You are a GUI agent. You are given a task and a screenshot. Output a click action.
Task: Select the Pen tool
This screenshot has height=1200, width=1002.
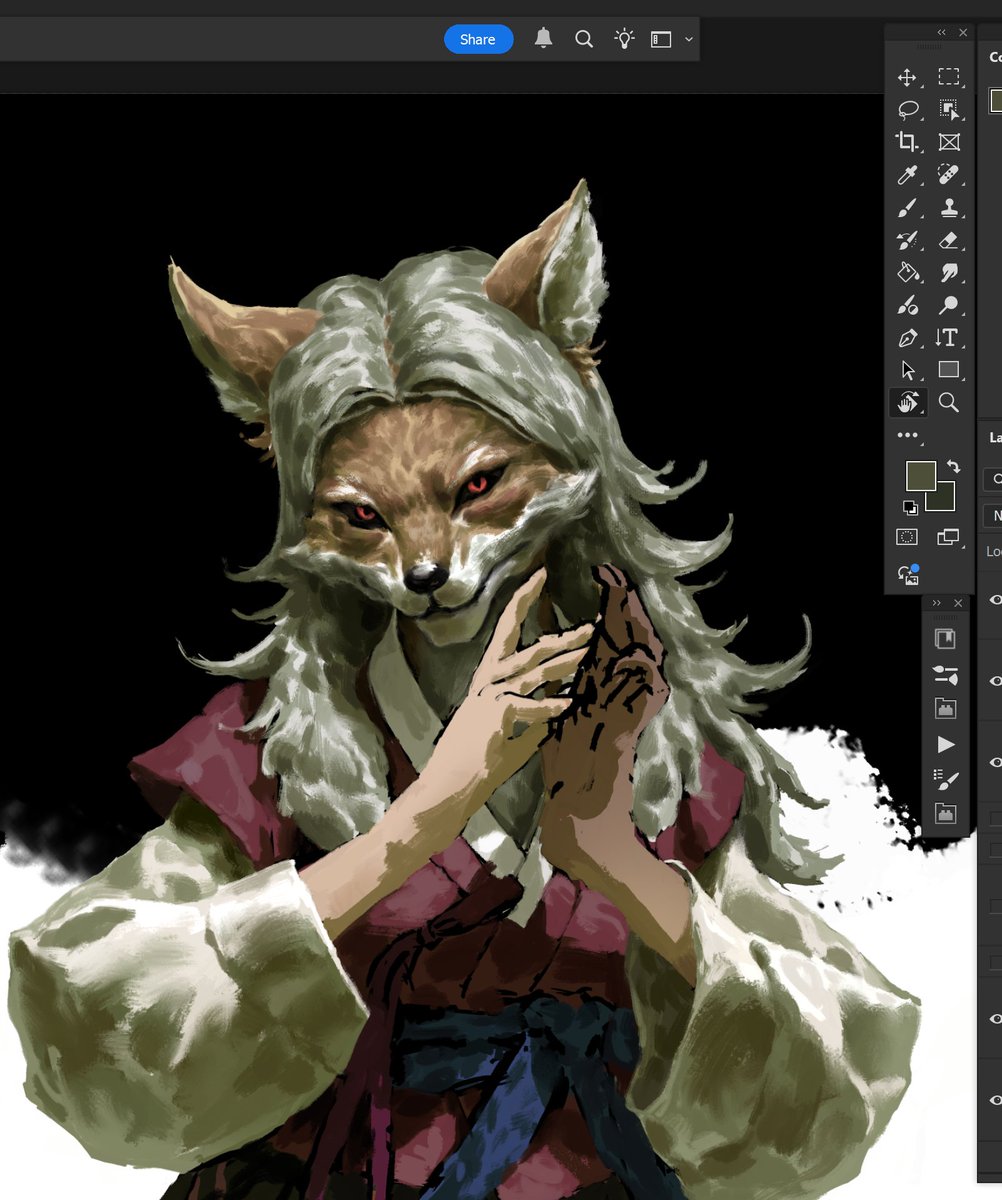(907, 338)
